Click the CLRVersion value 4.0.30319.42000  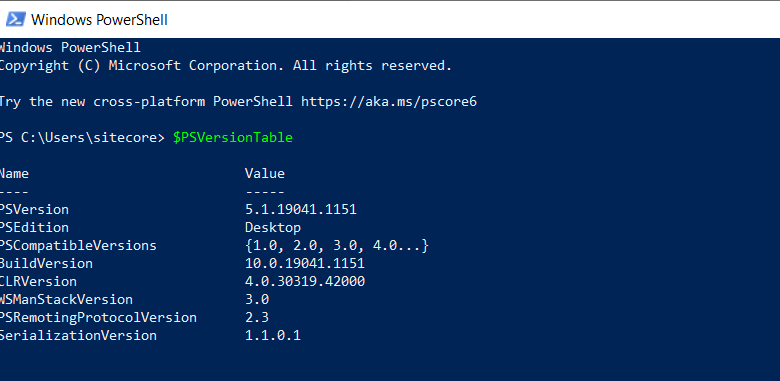tap(304, 282)
